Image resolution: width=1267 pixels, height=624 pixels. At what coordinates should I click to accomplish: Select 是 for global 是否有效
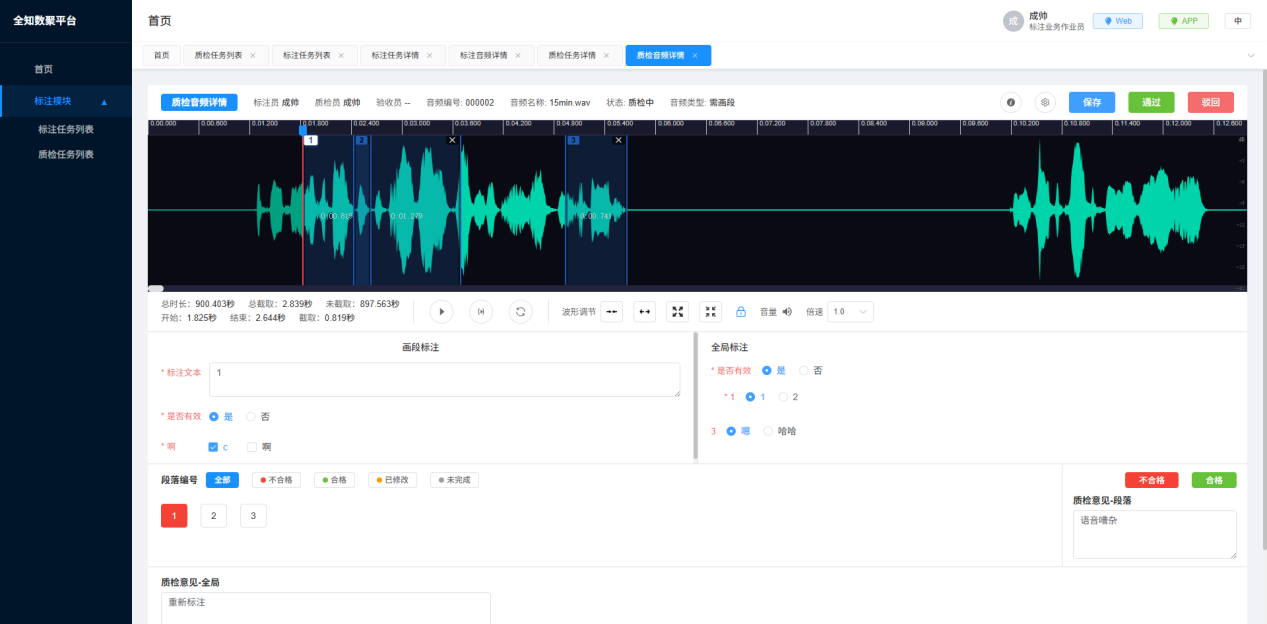(767, 370)
